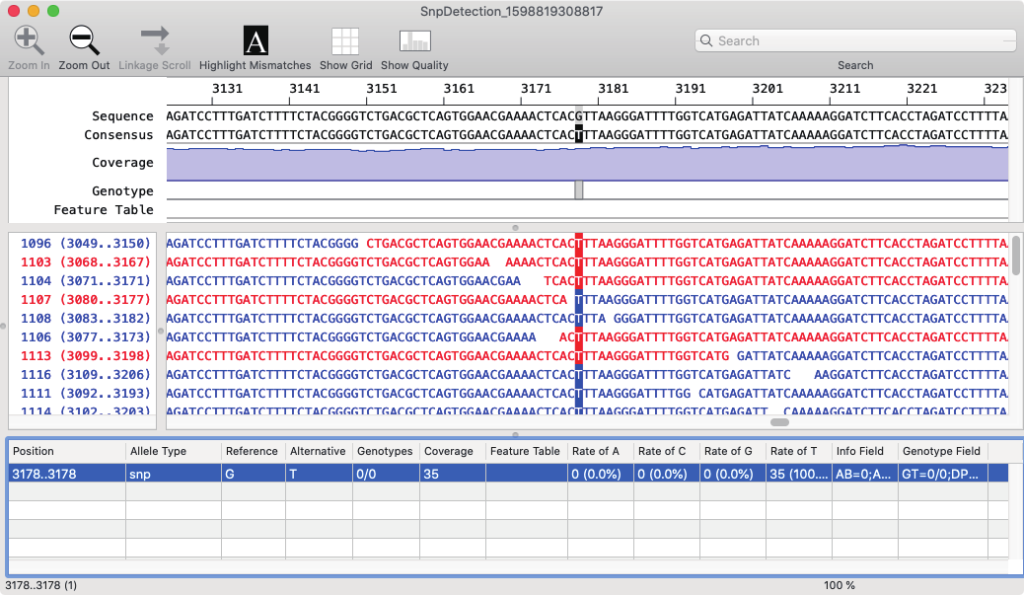Click the GT=0/0;DP... genotype field cell

943,474
